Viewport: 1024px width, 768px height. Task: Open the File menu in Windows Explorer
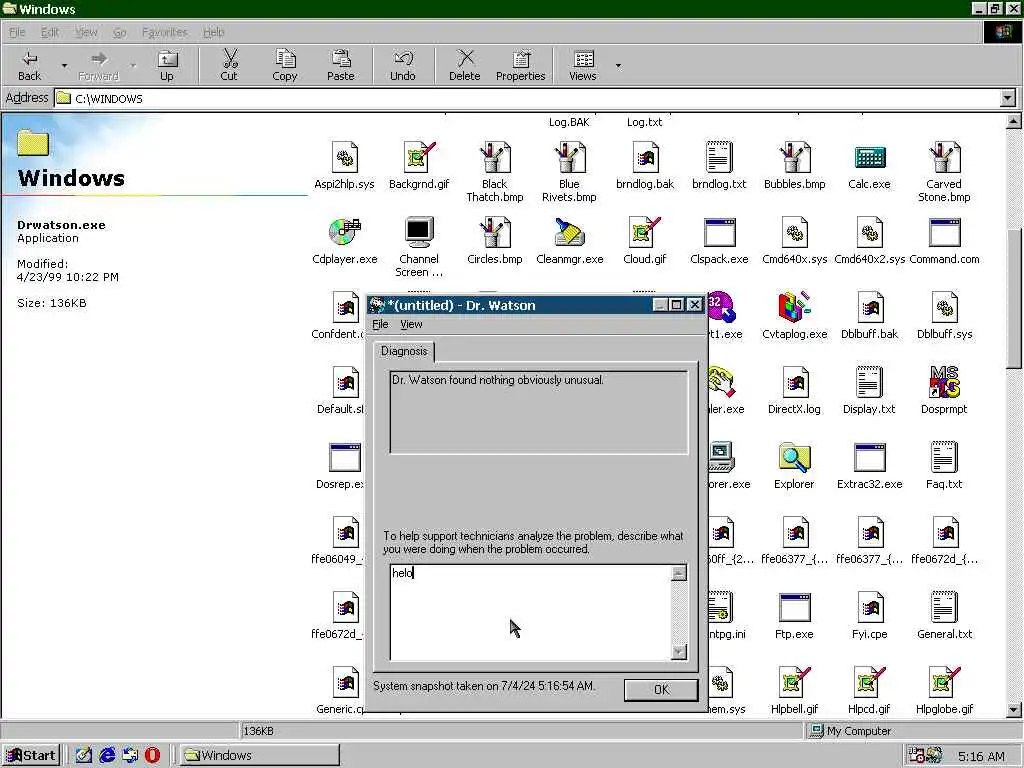coord(17,32)
